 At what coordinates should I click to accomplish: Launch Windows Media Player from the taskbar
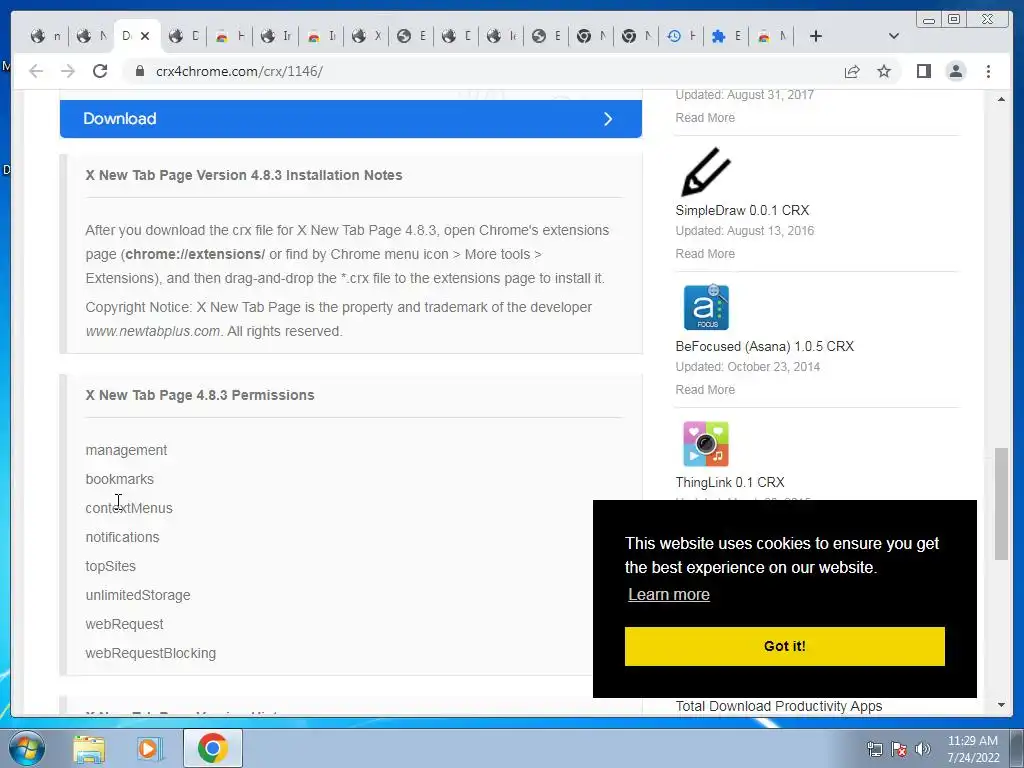click(x=149, y=748)
